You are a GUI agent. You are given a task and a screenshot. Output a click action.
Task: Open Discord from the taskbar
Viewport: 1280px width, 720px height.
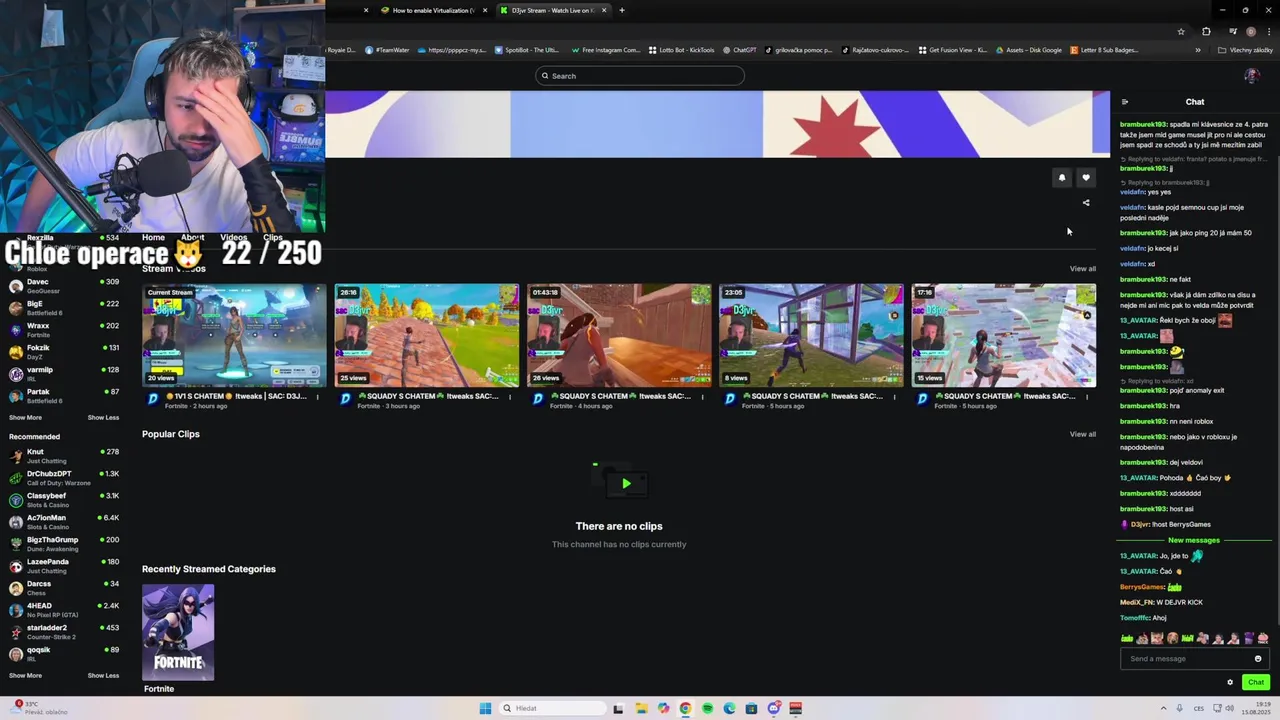point(773,708)
